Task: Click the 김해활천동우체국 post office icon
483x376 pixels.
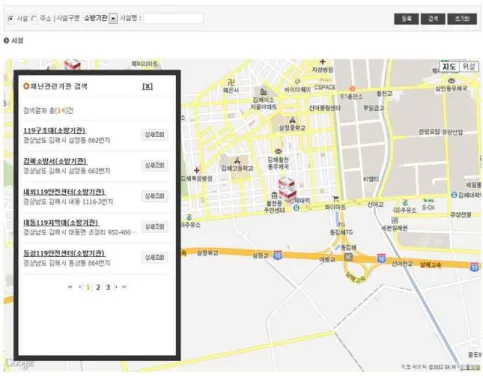Action: 278,152
